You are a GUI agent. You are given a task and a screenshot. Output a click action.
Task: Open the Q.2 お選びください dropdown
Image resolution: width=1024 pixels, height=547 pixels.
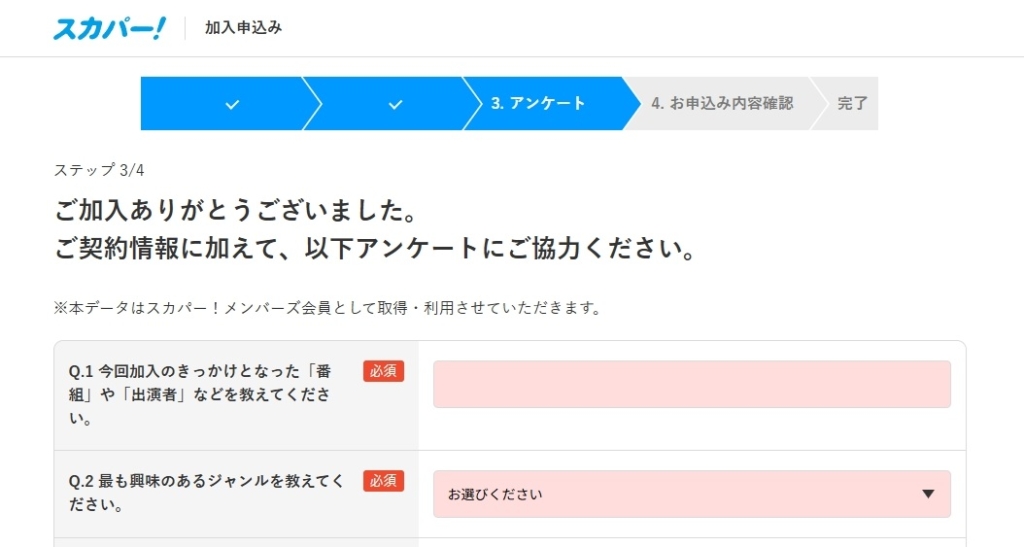point(692,494)
